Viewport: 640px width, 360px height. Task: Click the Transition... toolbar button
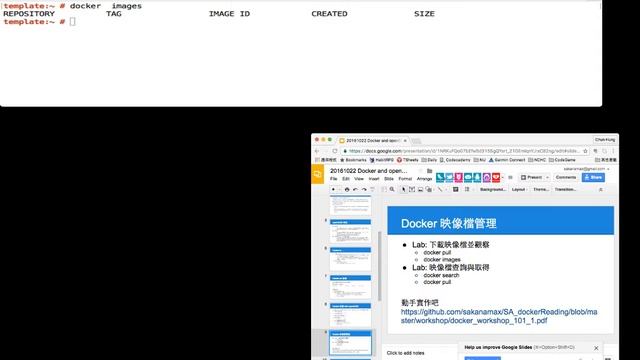pyautogui.click(x=565, y=189)
